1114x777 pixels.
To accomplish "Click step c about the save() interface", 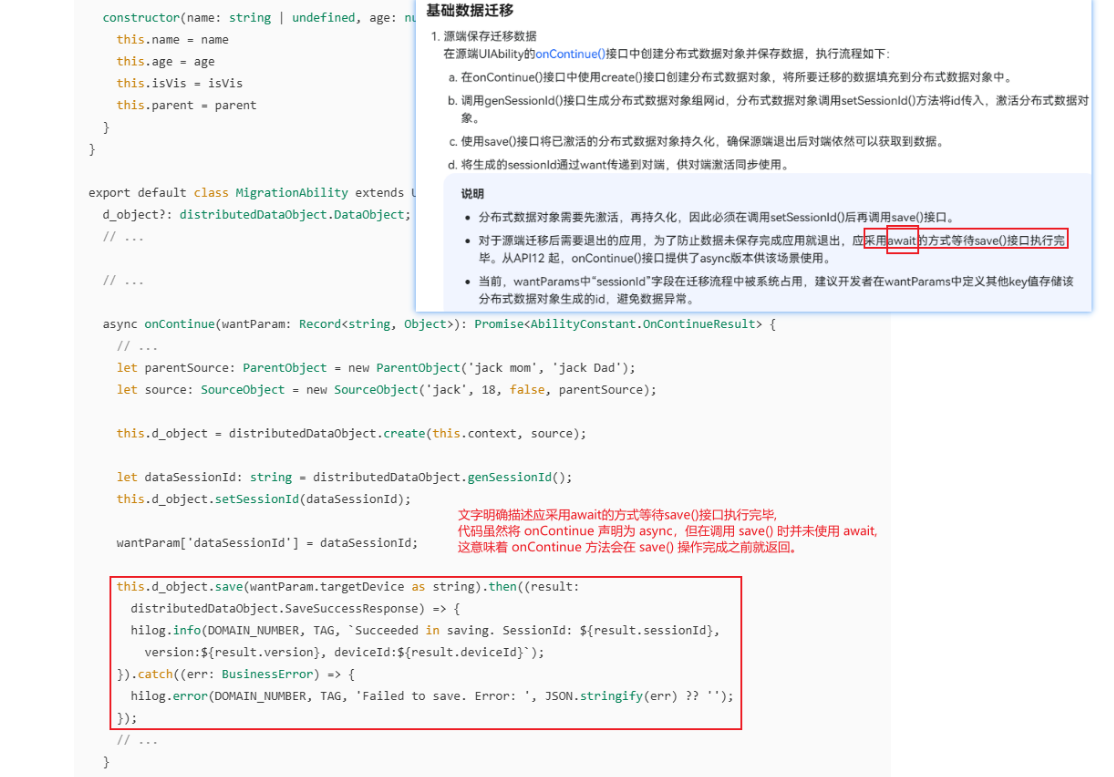I will (696, 141).
